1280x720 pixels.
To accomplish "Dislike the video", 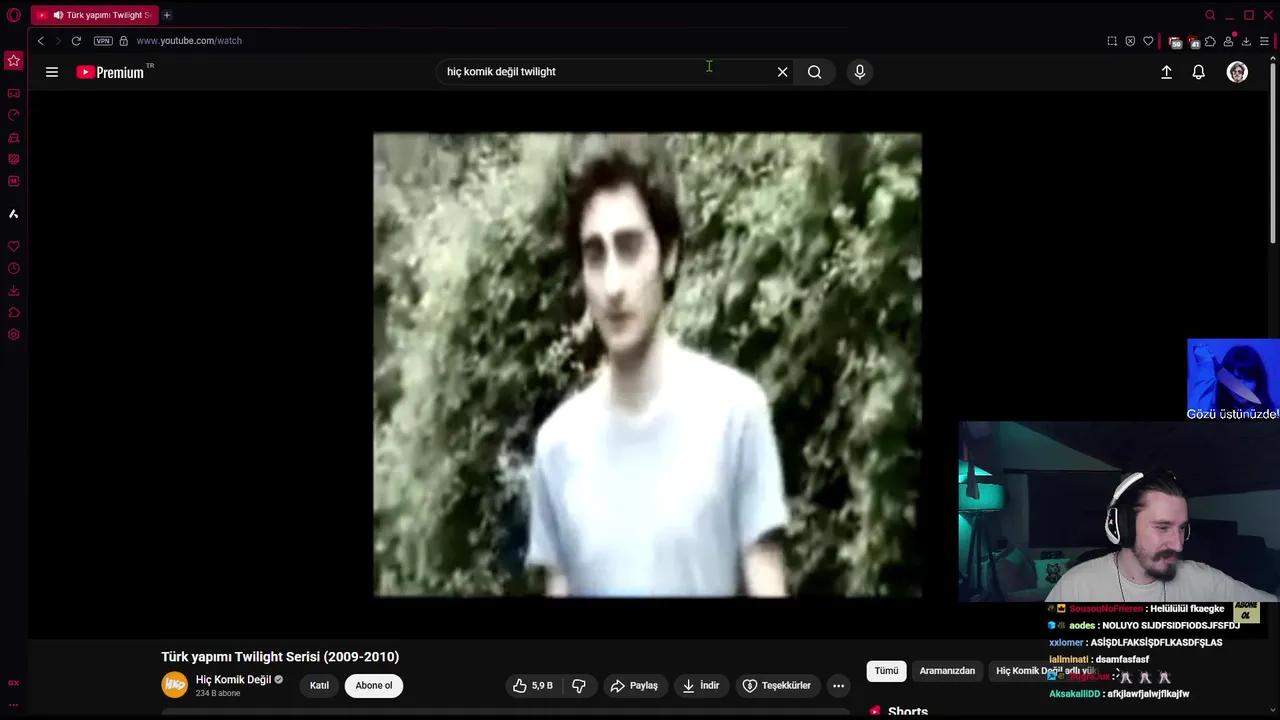I will (579, 686).
